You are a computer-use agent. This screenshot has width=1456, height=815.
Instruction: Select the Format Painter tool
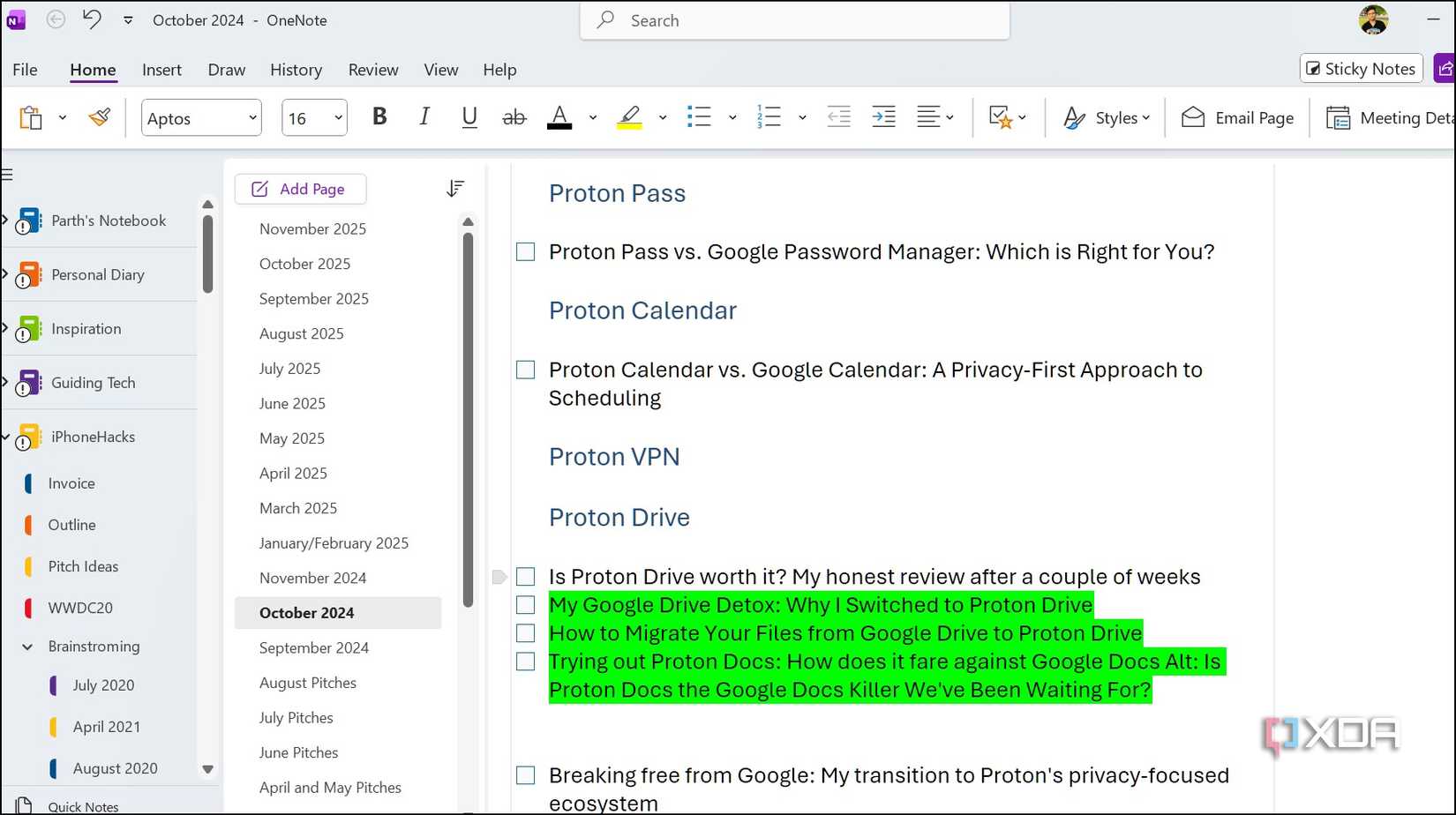tap(99, 116)
